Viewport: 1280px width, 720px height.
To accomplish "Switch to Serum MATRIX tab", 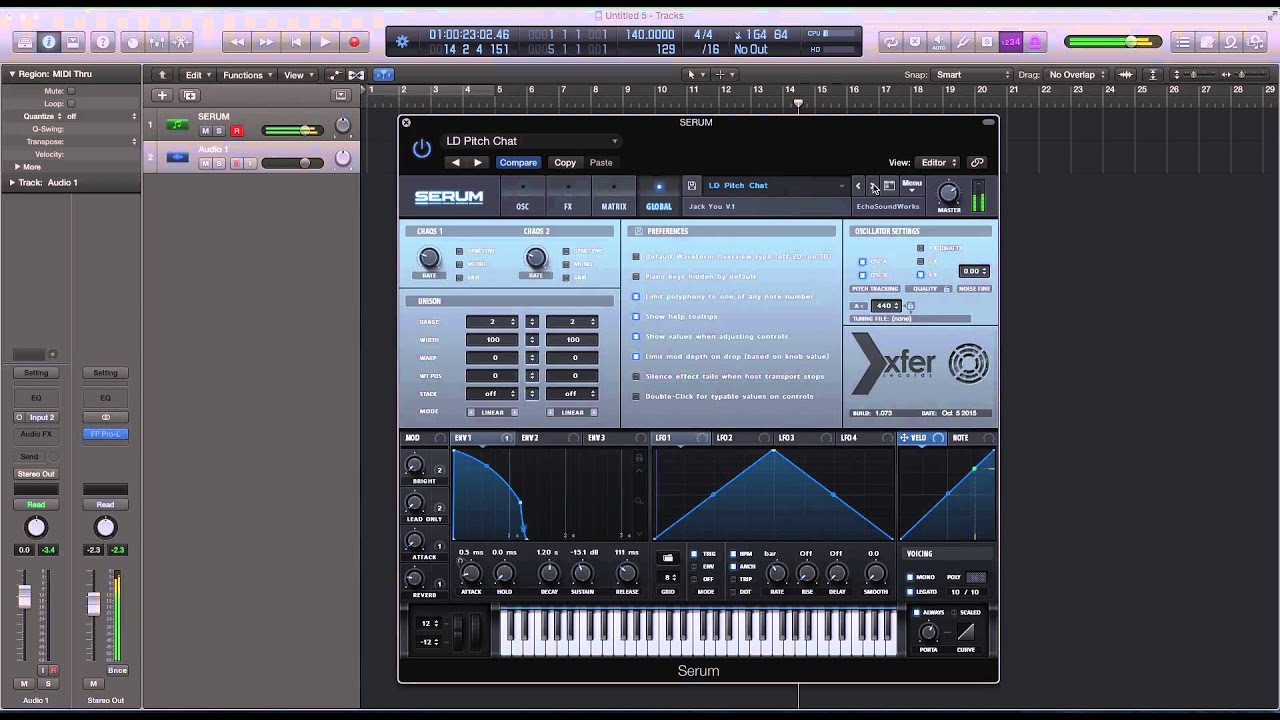I will point(614,196).
